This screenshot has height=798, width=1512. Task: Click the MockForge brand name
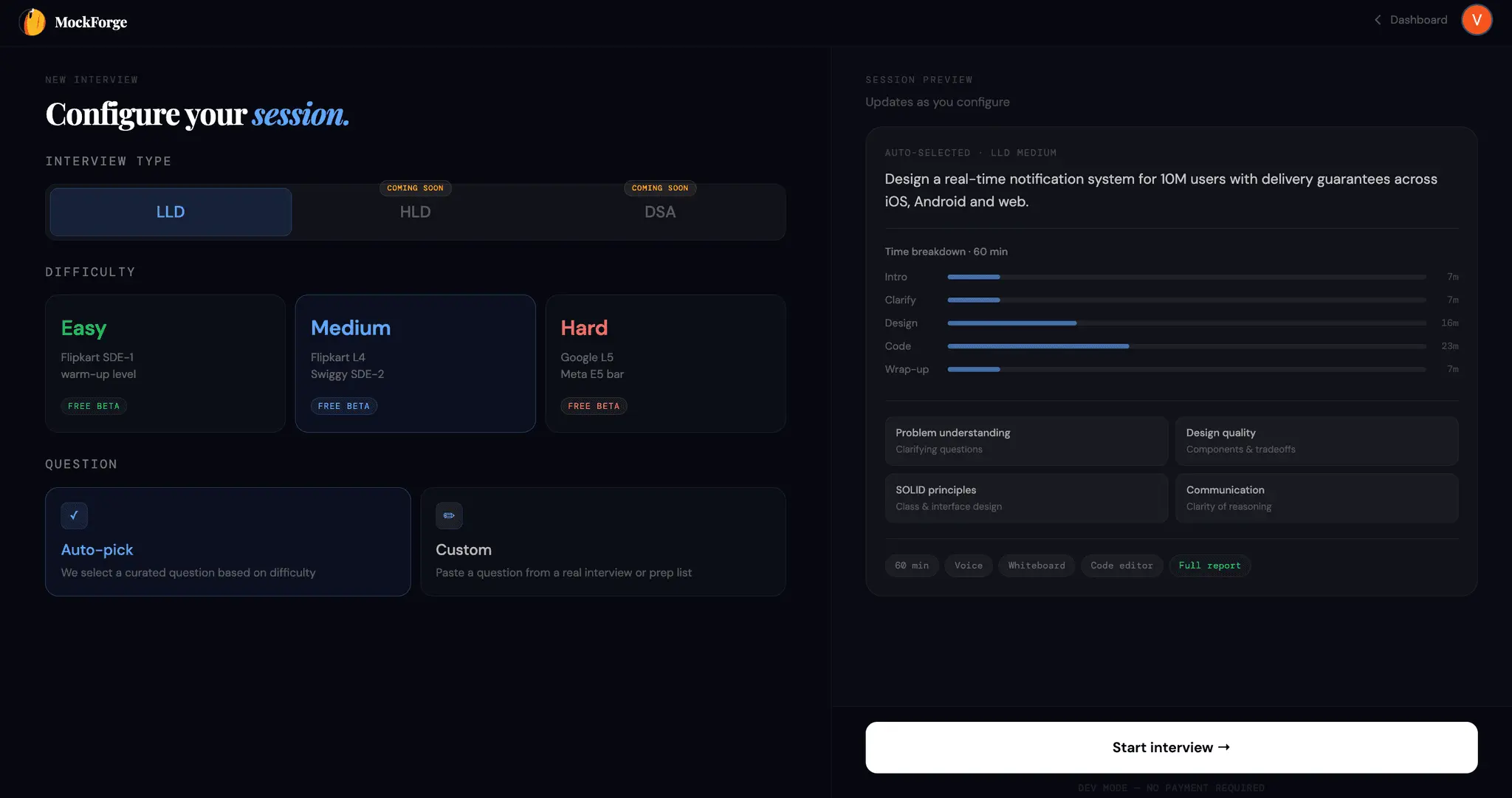click(91, 22)
